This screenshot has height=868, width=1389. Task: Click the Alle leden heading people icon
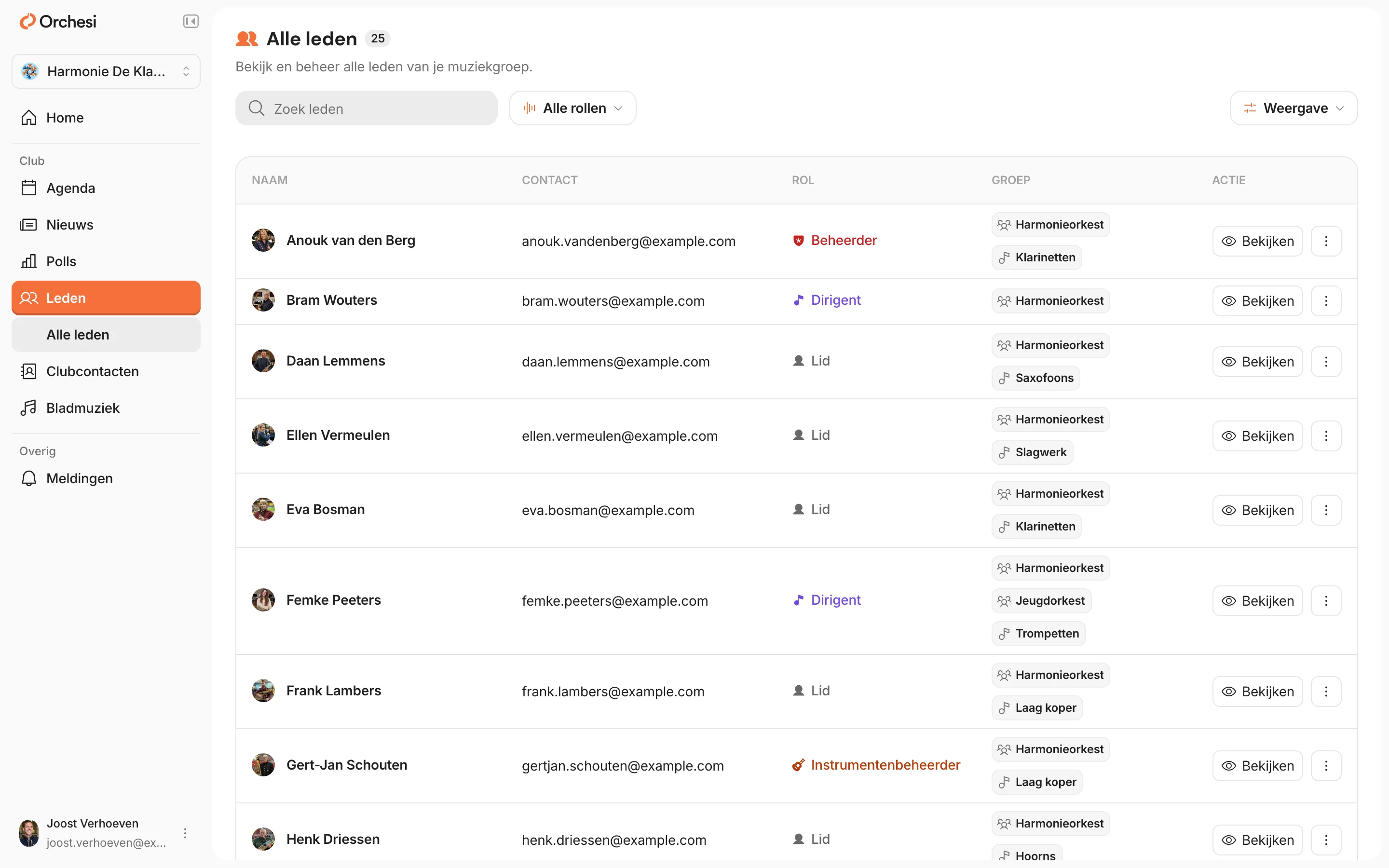tap(247, 39)
